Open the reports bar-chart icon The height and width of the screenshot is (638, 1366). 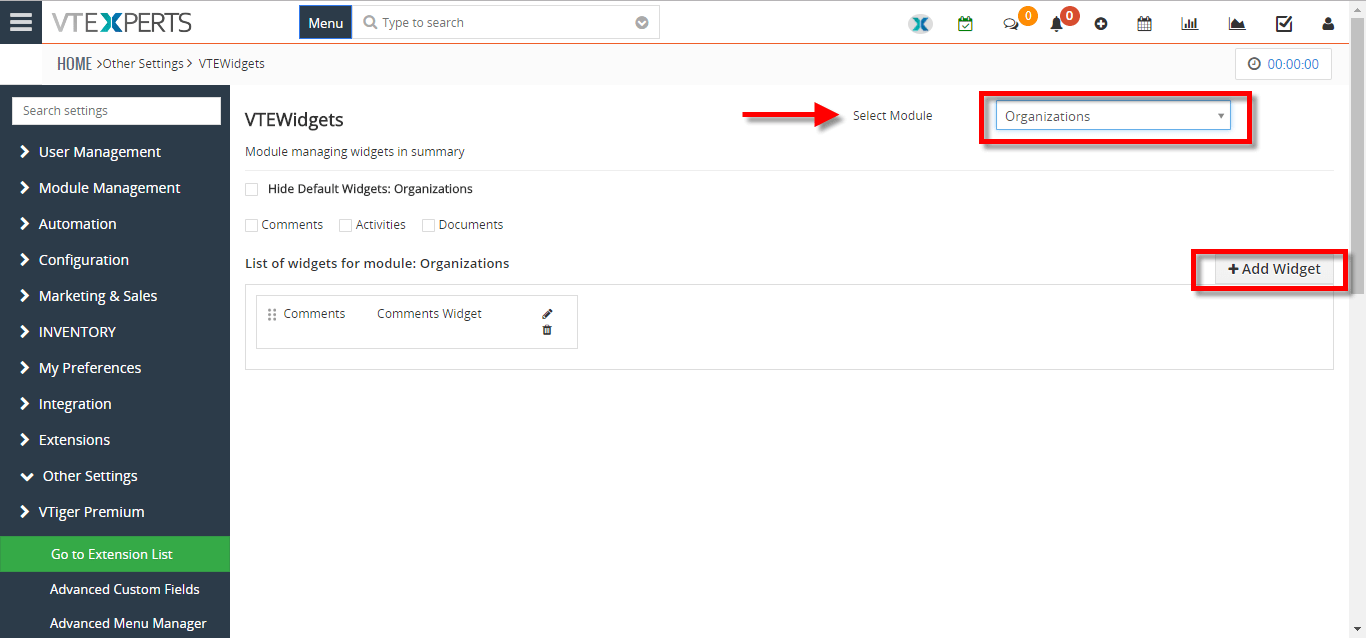[x=1189, y=23]
